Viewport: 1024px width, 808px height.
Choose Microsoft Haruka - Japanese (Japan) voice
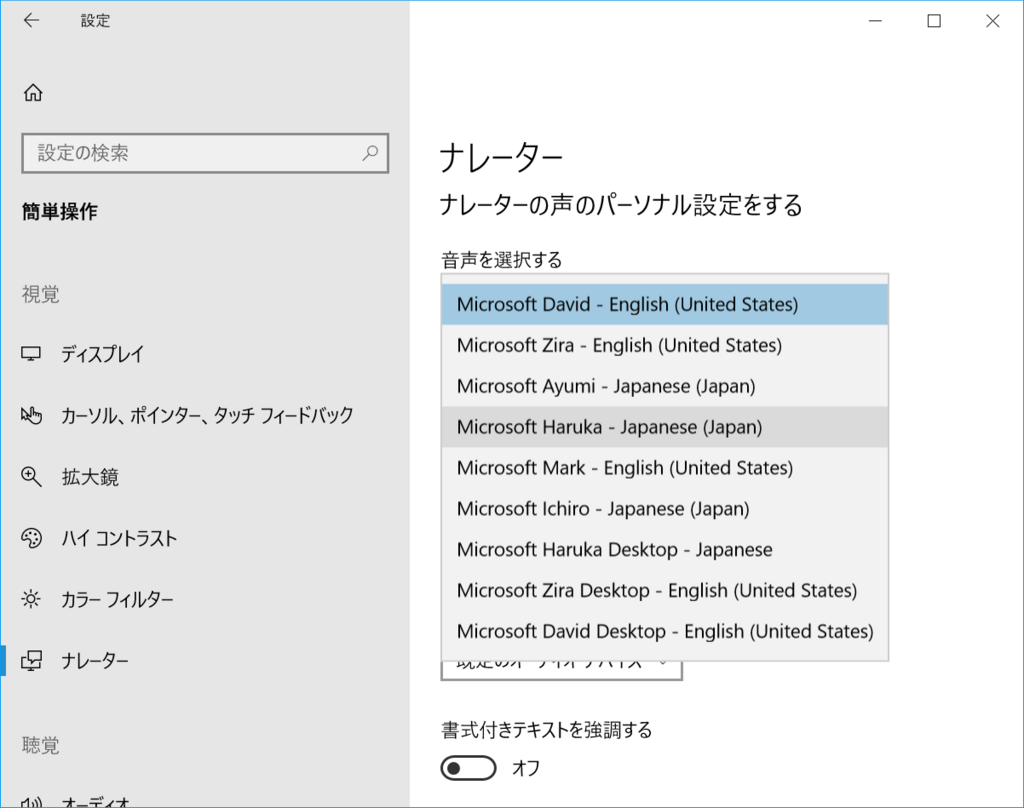point(665,427)
